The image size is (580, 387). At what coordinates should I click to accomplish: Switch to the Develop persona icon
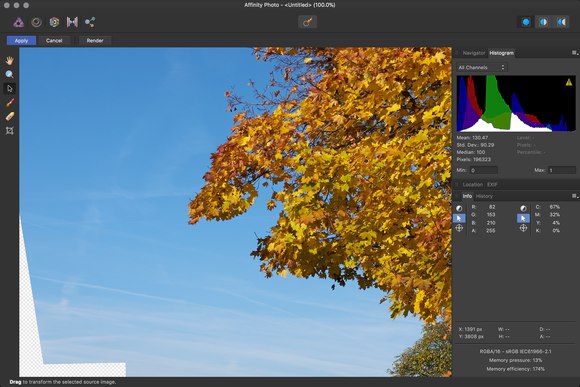[x=54, y=22]
